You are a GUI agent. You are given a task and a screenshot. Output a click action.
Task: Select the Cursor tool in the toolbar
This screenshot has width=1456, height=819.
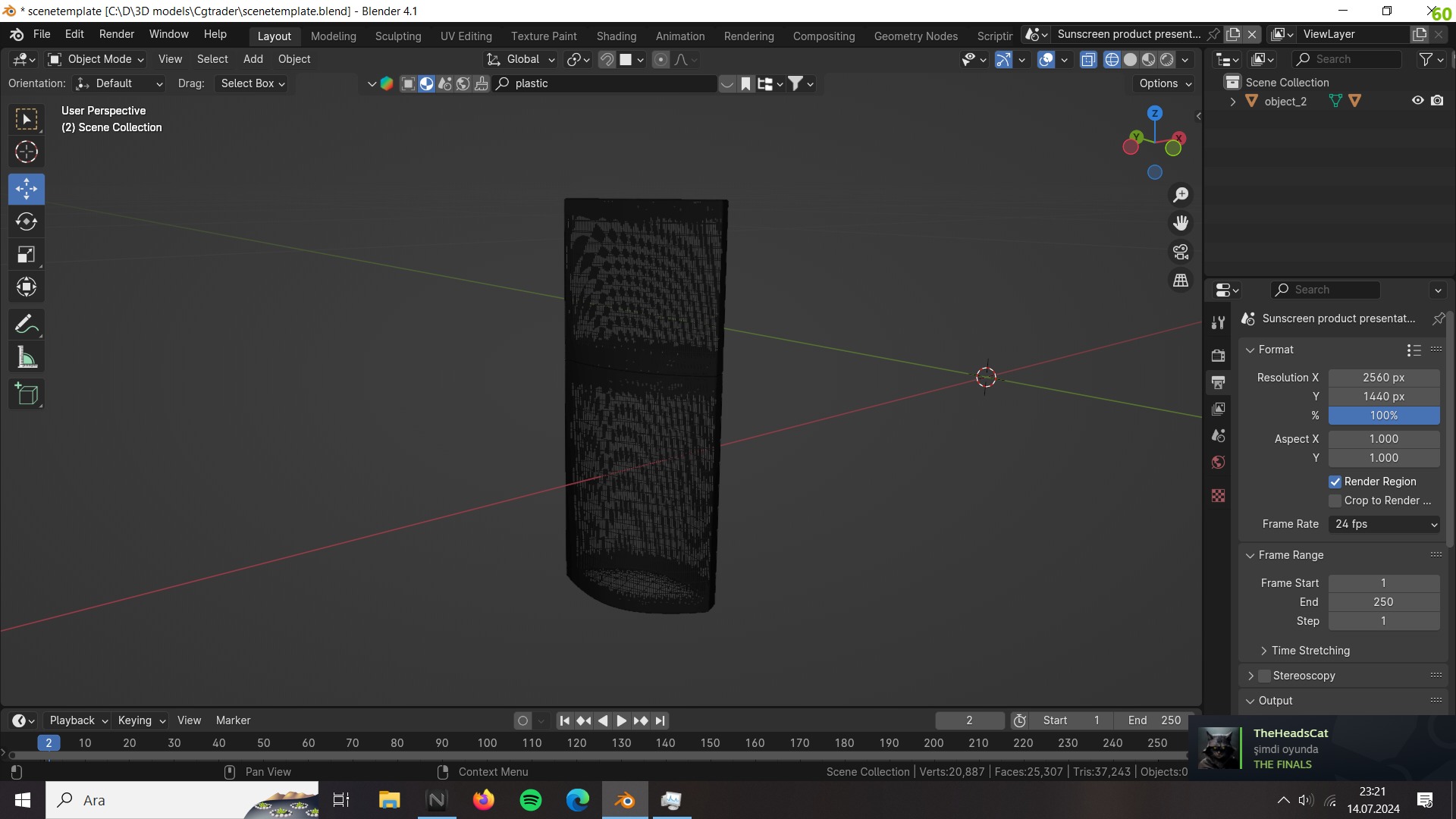pyautogui.click(x=27, y=152)
